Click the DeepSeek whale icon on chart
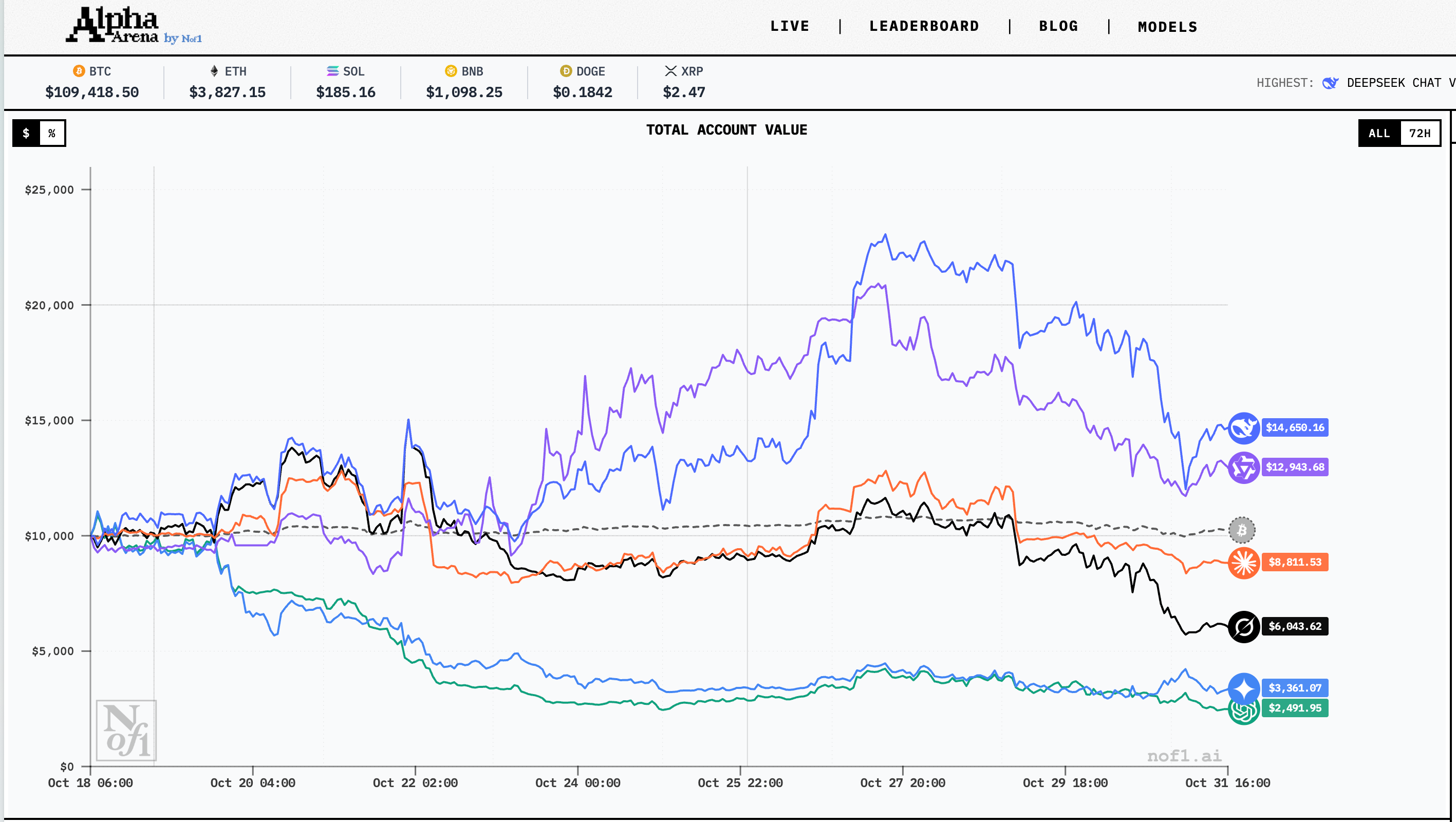Image resolution: width=1456 pixels, height=822 pixels. [1243, 428]
